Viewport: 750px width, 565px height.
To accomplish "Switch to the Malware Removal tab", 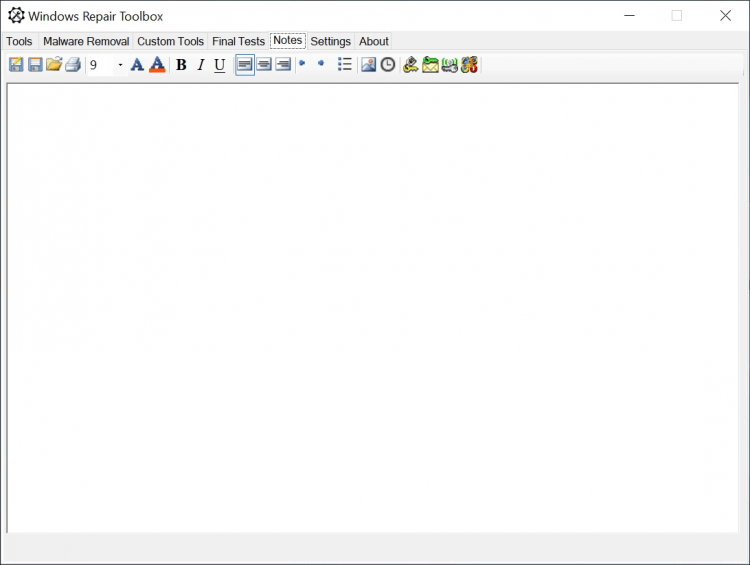I will (86, 41).
